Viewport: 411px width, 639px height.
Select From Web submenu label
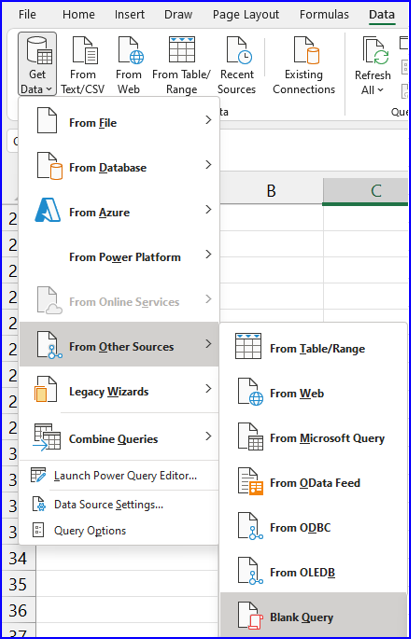297,394
